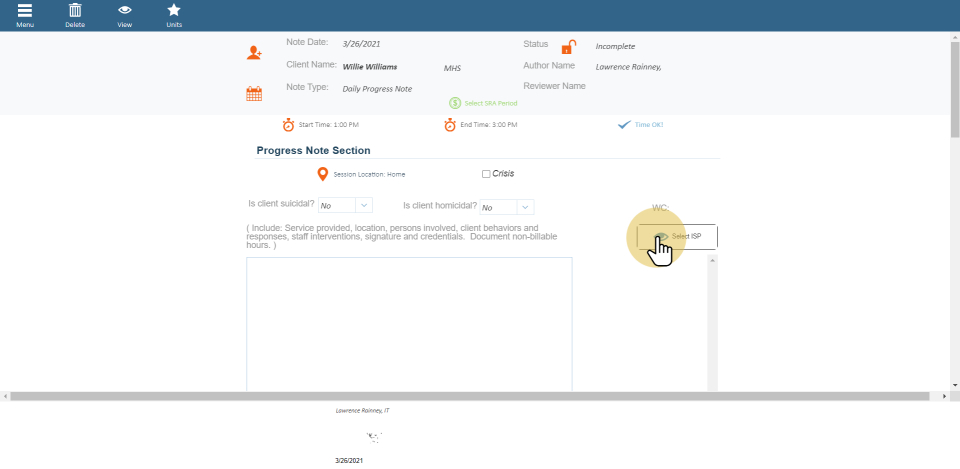Screen dimensions: 960x469
Task: Click the Start Time stopwatch icon
Action: [289, 125]
